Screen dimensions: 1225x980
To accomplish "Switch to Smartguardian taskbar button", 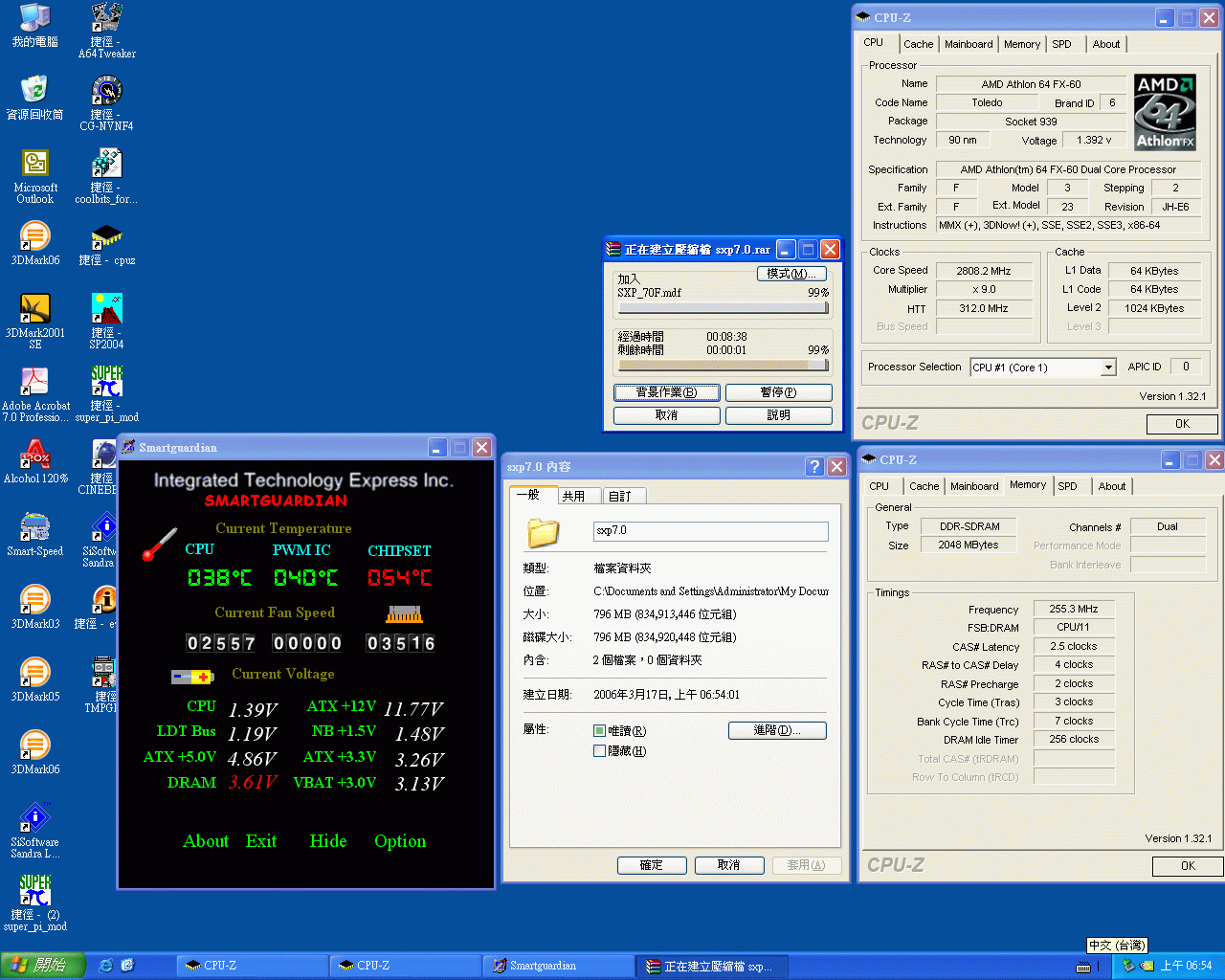I will [x=558, y=966].
